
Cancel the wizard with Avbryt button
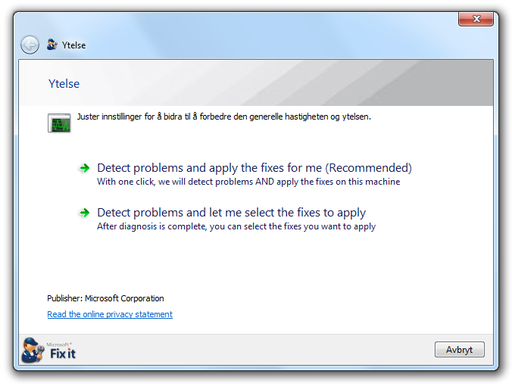(x=459, y=349)
